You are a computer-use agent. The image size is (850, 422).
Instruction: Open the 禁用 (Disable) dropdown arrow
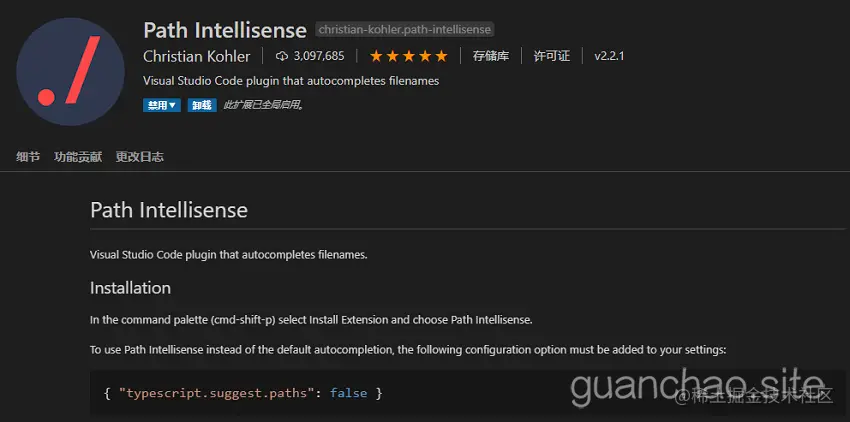coord(173,105)
